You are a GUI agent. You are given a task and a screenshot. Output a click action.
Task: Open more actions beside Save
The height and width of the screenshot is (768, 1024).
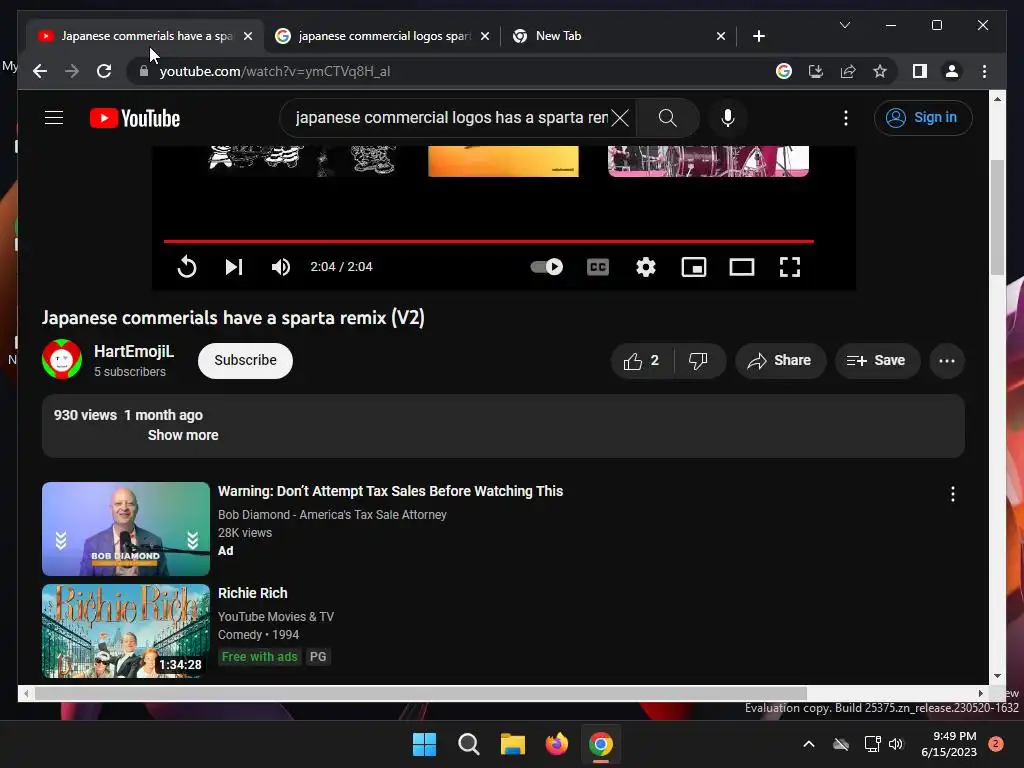(947, 360)
